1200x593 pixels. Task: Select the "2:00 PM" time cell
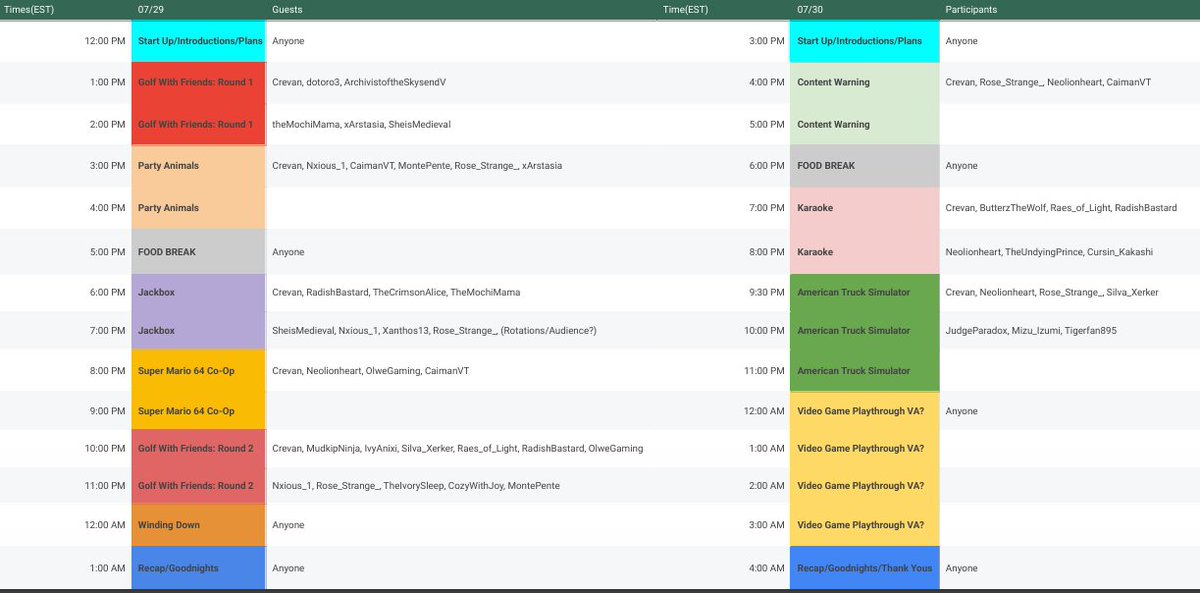tap(108, 124)
